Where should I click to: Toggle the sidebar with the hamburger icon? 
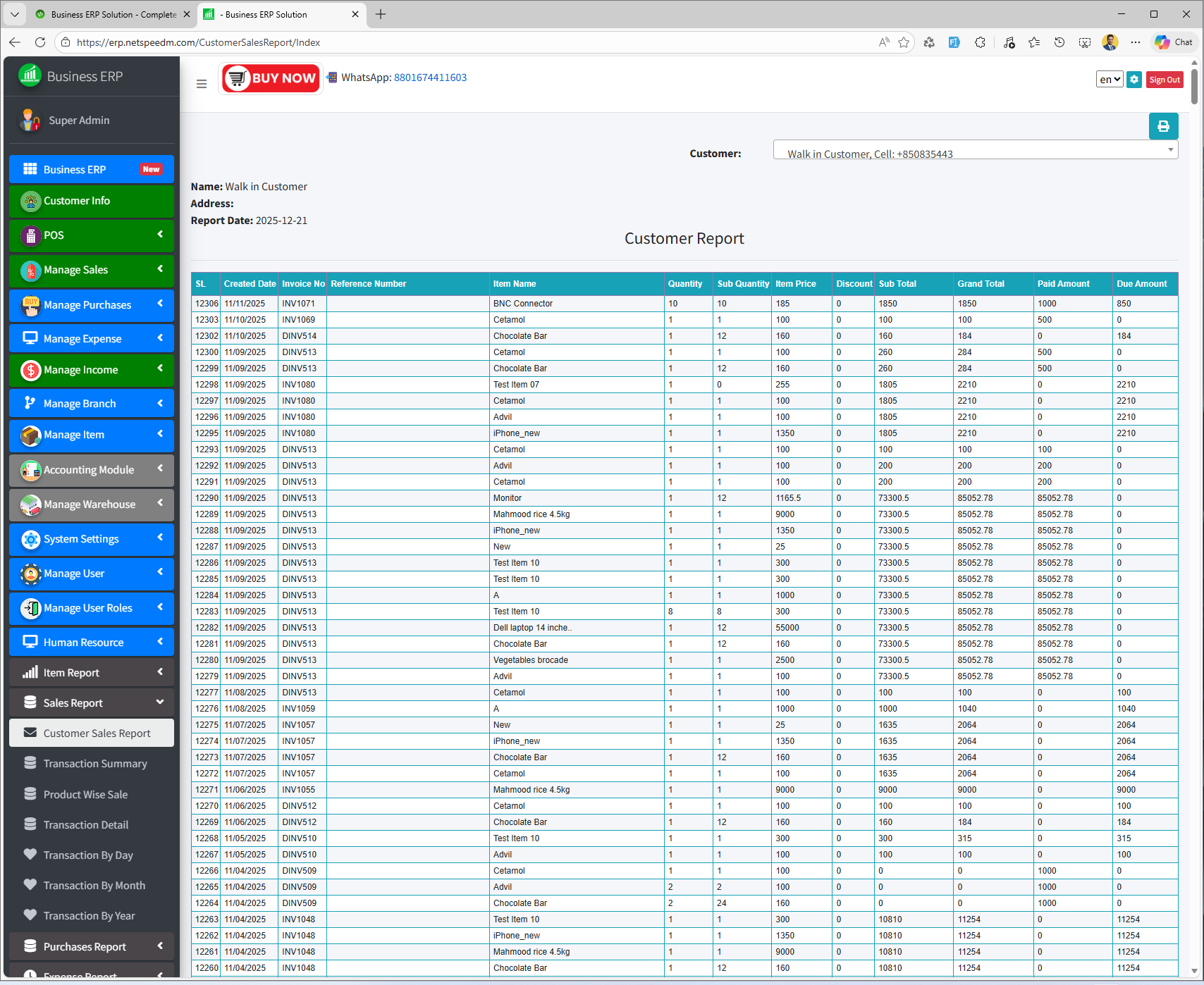click(x=201, y=83)
